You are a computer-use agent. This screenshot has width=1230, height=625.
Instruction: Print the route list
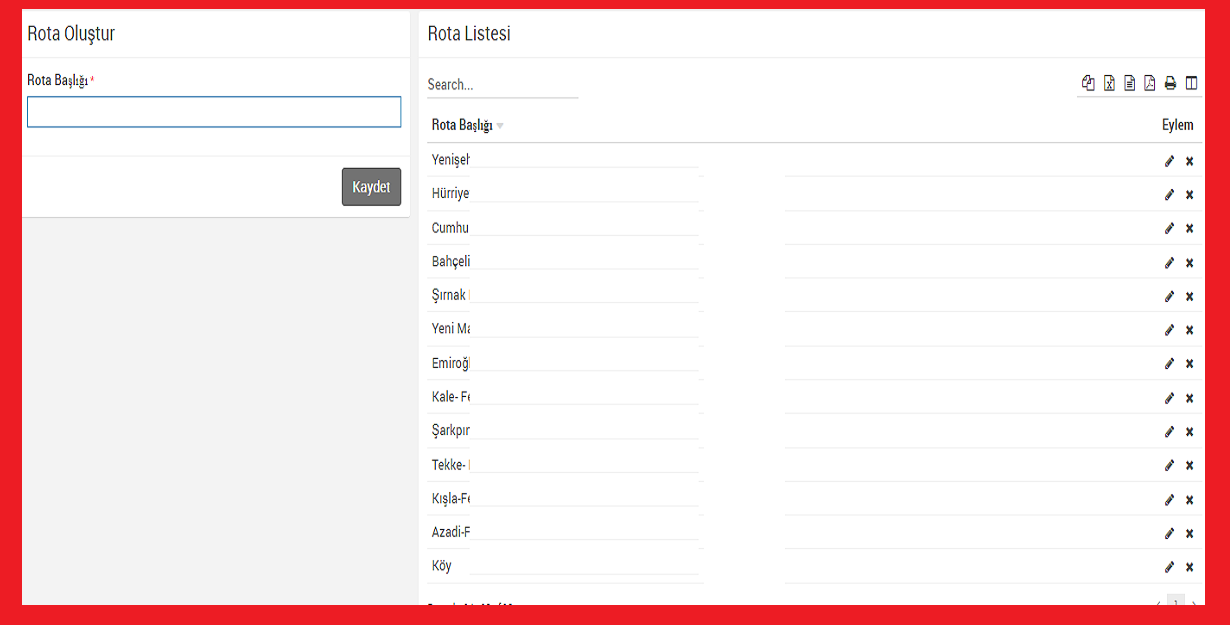click(x=1170, y=84)
